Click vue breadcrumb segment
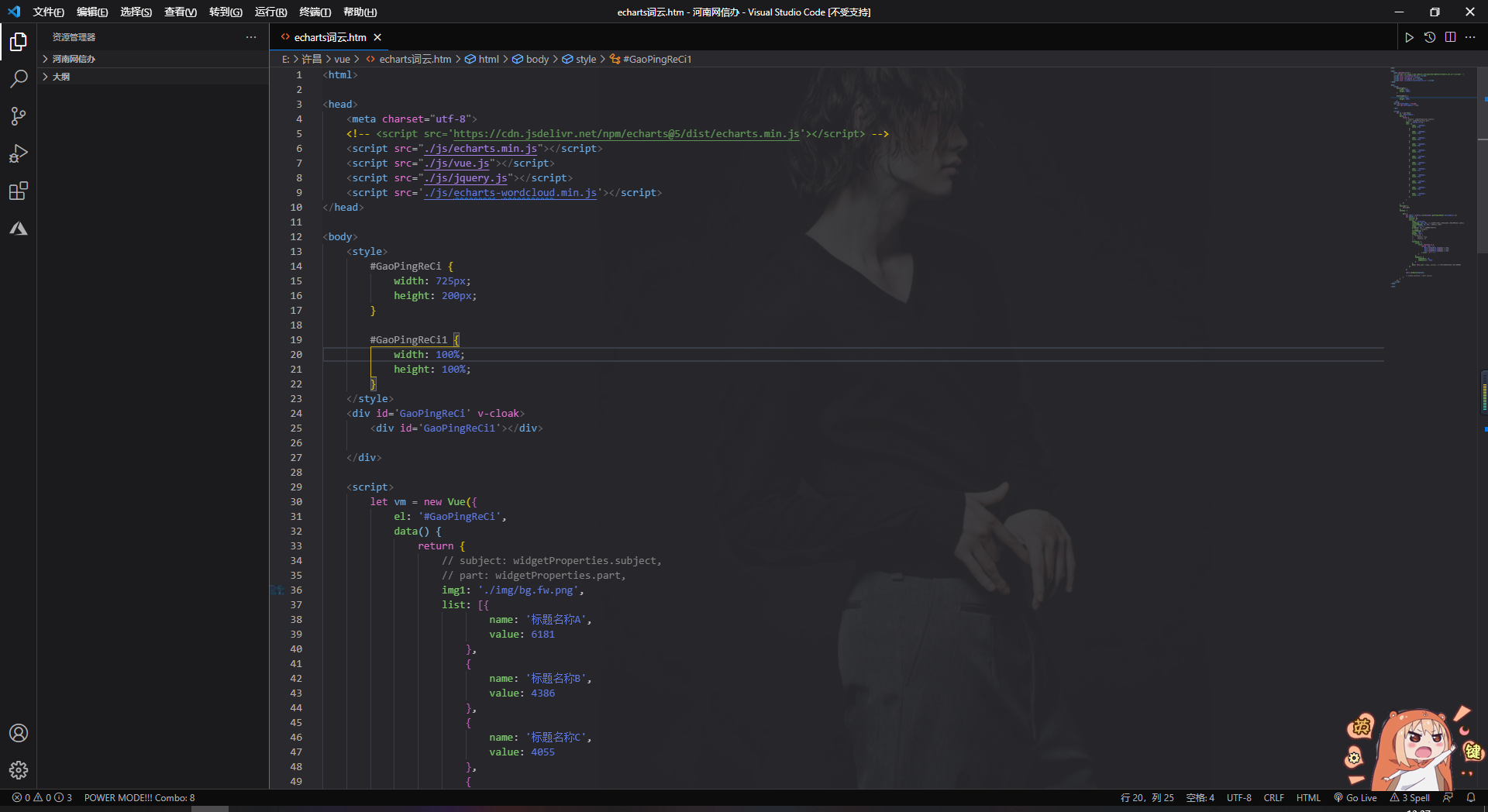 [x=342, y=59]
